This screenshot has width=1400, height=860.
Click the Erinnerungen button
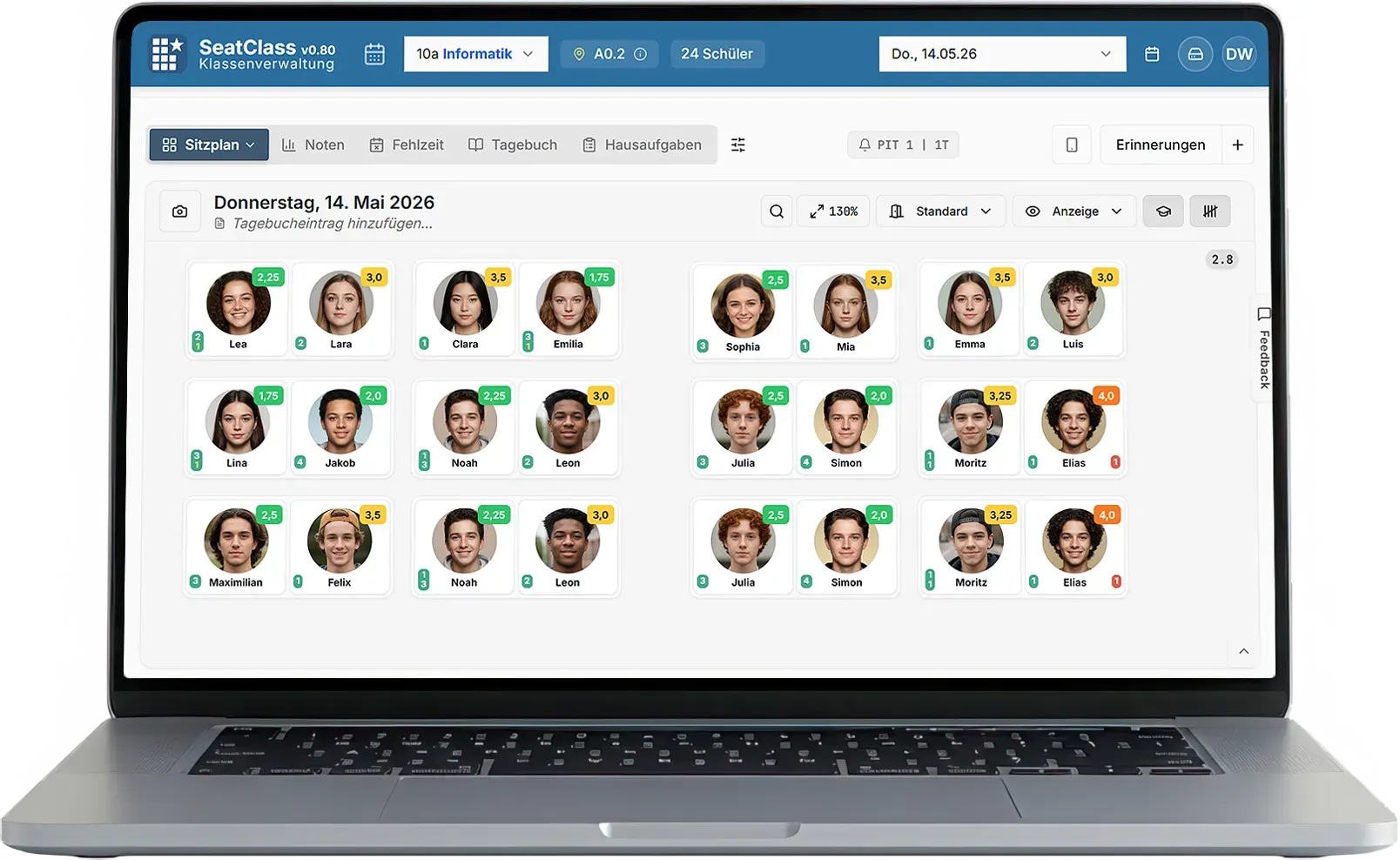pos(1161,145)
